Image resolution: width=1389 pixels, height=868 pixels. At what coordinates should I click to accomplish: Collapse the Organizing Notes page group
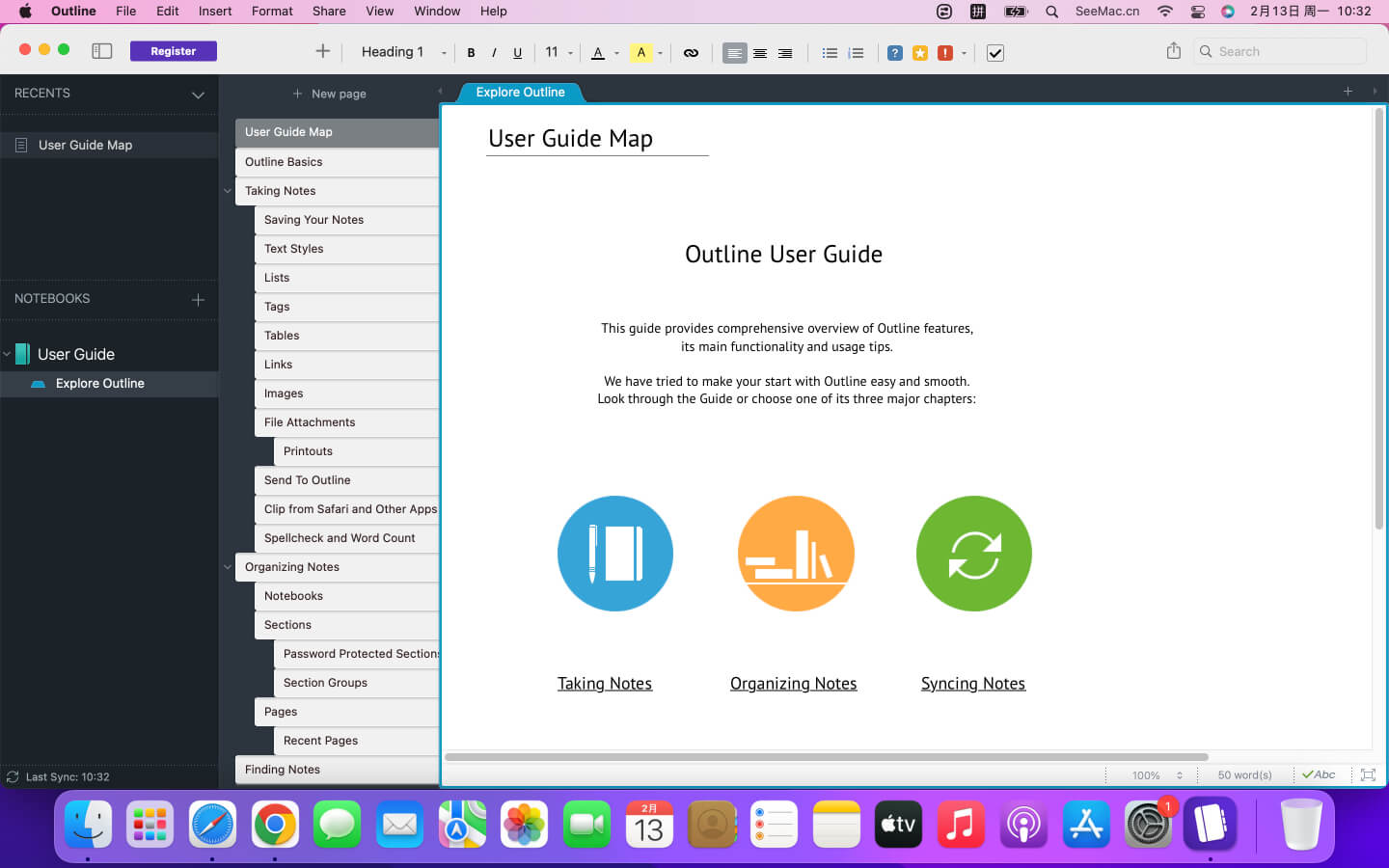[228, 567]
